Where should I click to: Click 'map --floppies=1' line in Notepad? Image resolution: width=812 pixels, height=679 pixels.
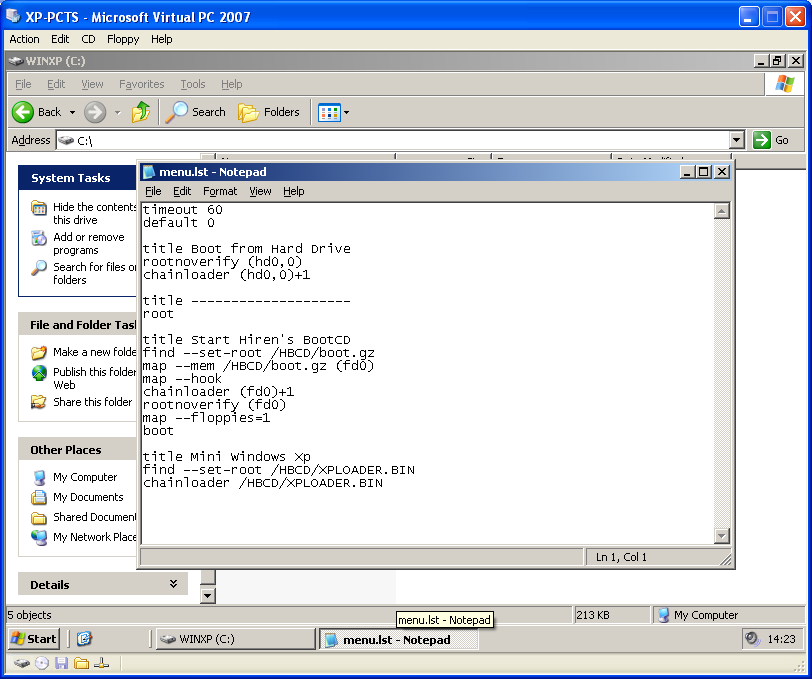point(206,418)
